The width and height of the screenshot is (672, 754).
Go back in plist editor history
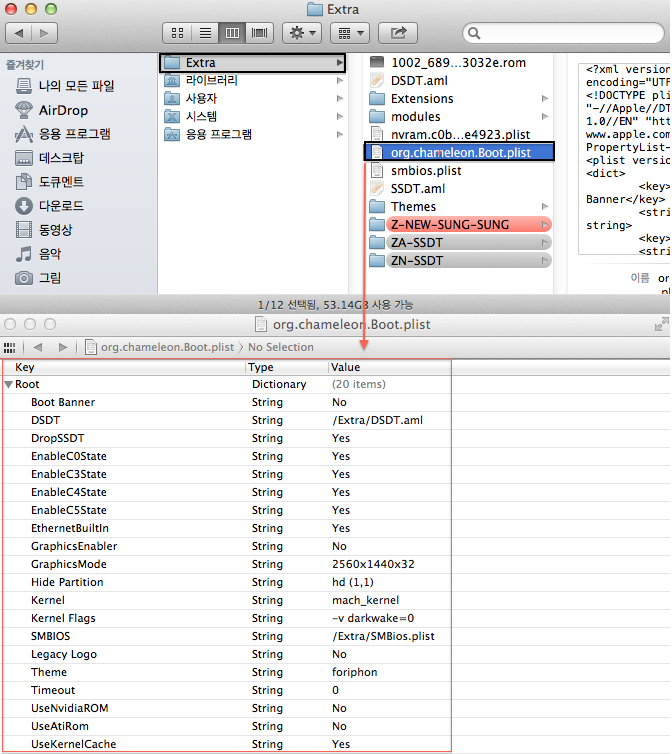point(38,347)
